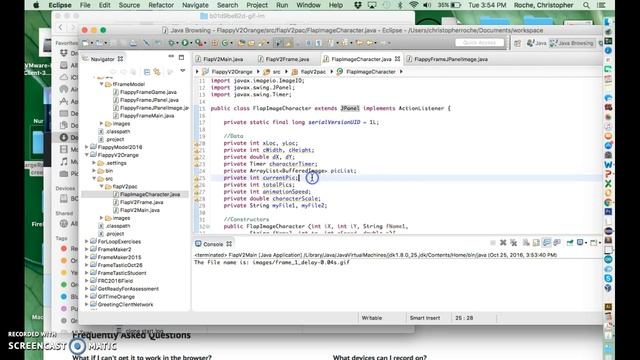Collapse the FlappyV2Orange project
Viewport: 640px width, 360px height.
[x=87, y=155]
